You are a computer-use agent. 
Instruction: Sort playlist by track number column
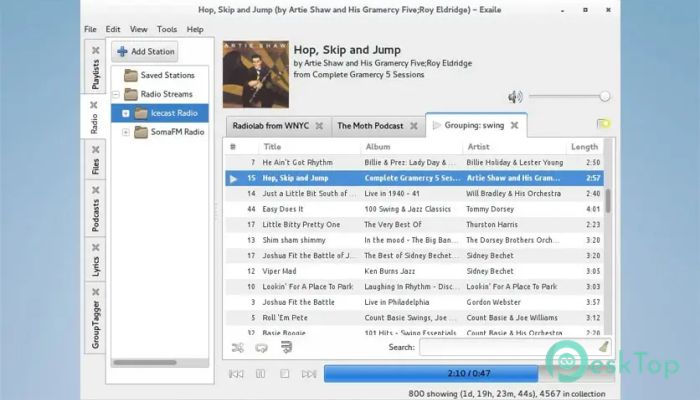241,147
